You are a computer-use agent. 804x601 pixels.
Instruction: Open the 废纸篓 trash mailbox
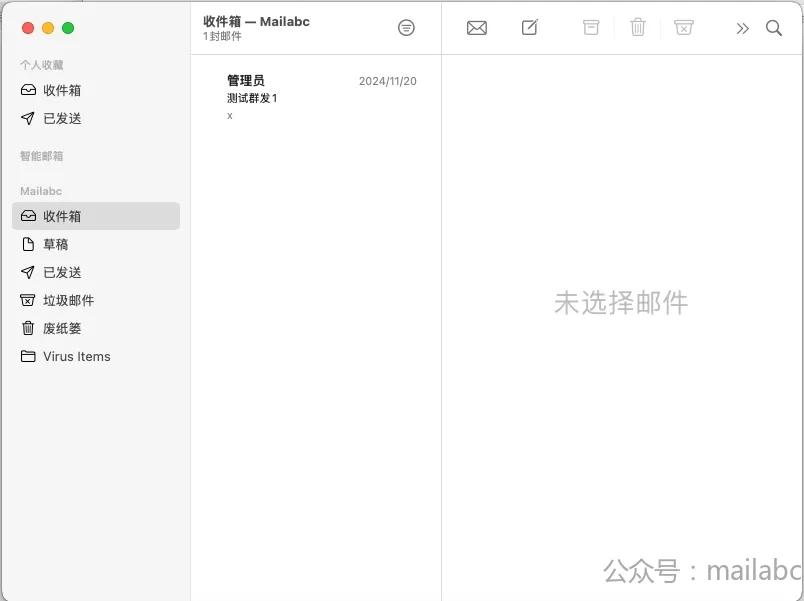(96, 328)
